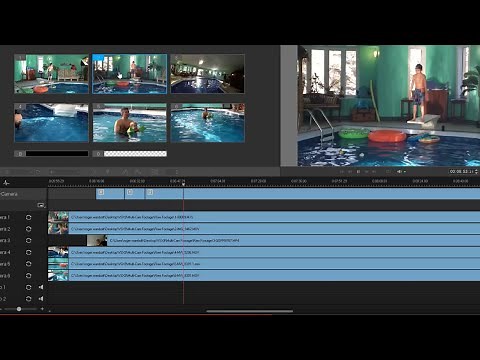The height and width of the screenshot is (360, 480).
Task: Toggle the sync icon for Camera 5 track
Action: click(x=29, y=264)
